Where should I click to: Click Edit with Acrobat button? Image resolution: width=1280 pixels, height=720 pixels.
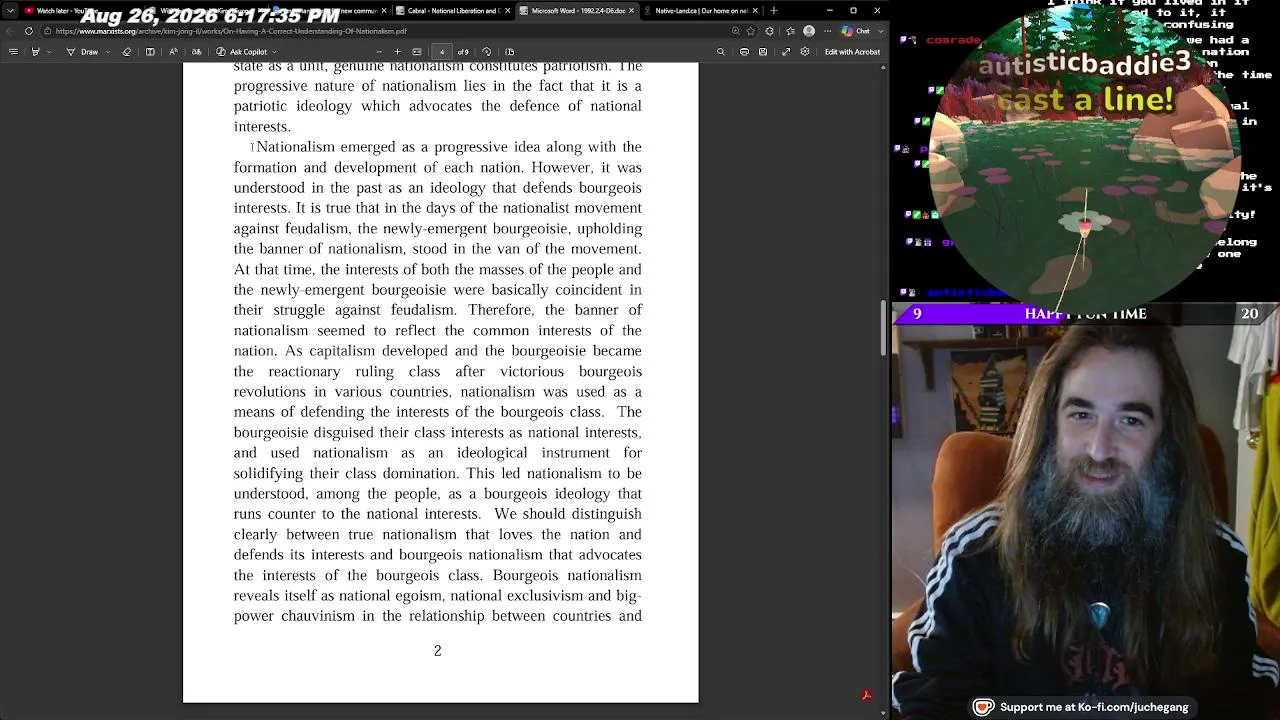click(x=852, y=52)
